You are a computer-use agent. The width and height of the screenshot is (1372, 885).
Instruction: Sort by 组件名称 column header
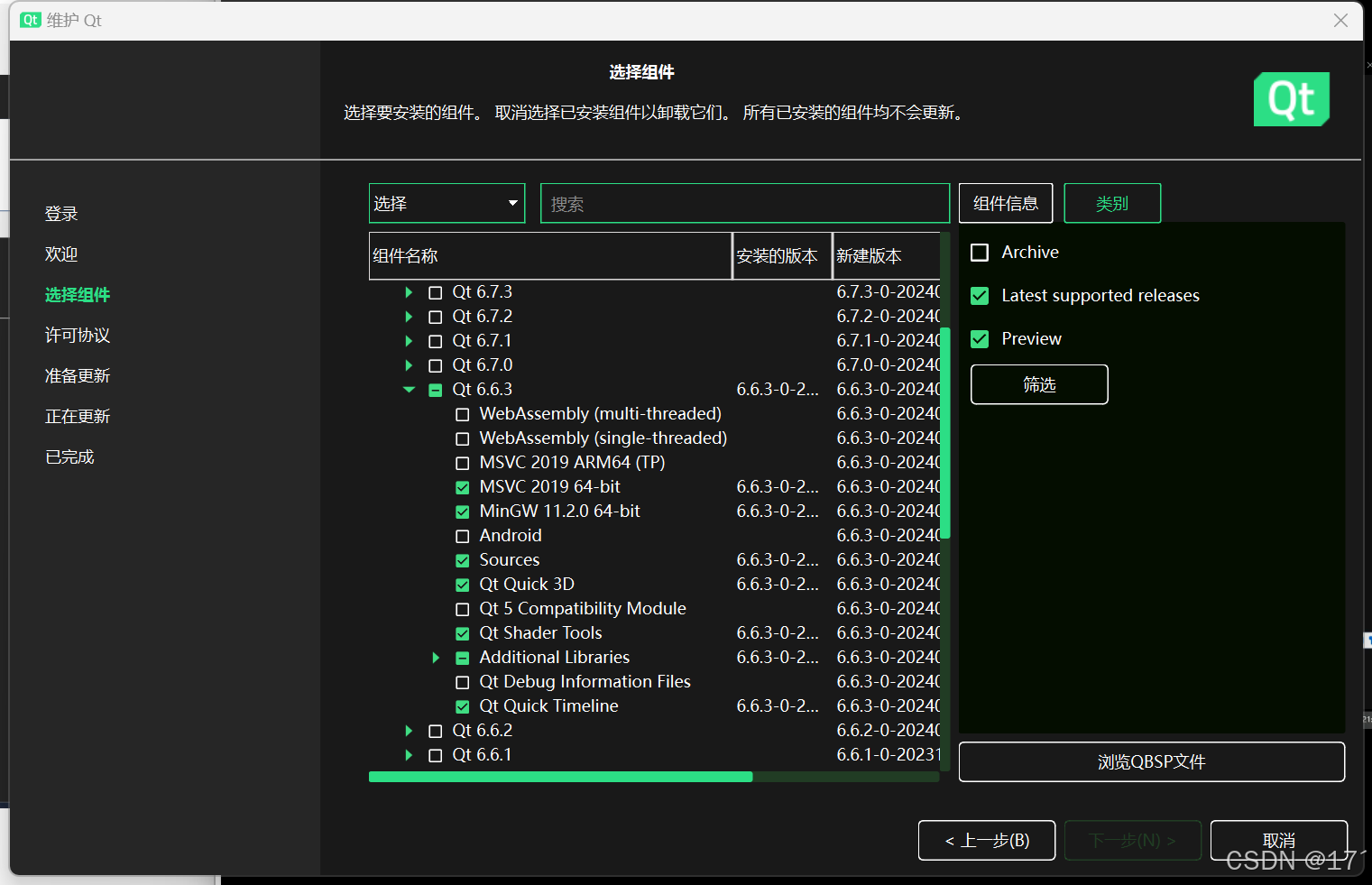[x=550, y=256]
